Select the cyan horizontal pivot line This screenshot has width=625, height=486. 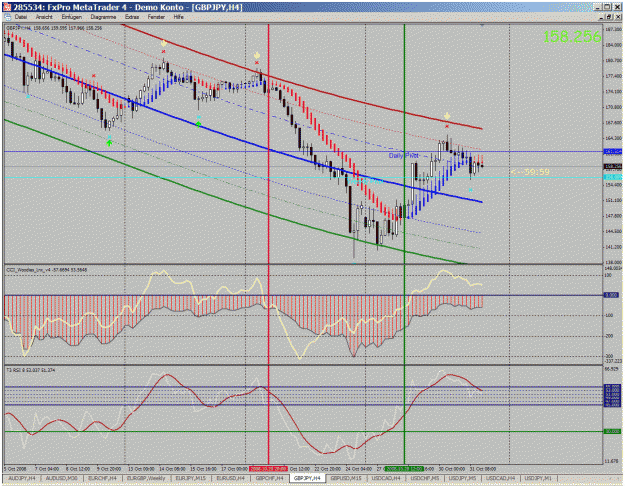(303, 177)
